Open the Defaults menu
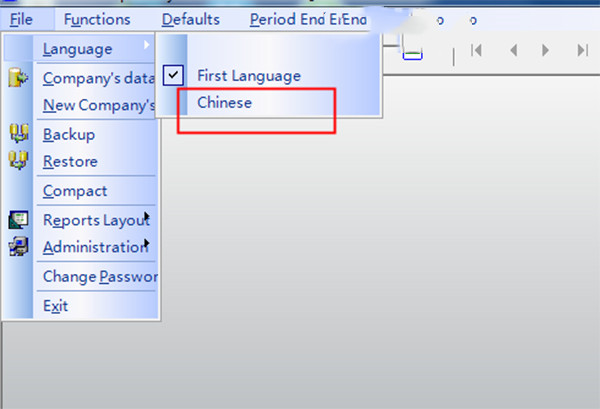This screenshot has height=409, width=600. click(x=190, y=19)
